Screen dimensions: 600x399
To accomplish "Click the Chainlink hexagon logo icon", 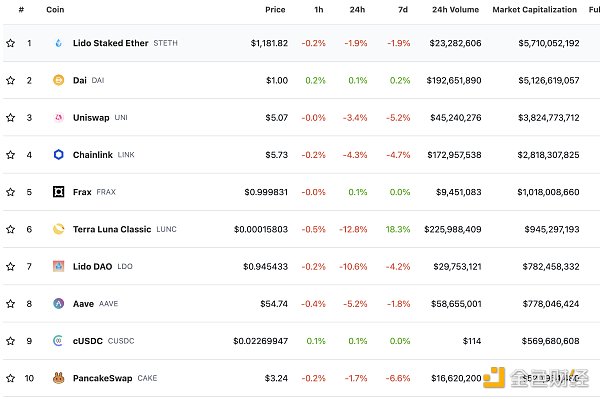I will pos(59,155).
